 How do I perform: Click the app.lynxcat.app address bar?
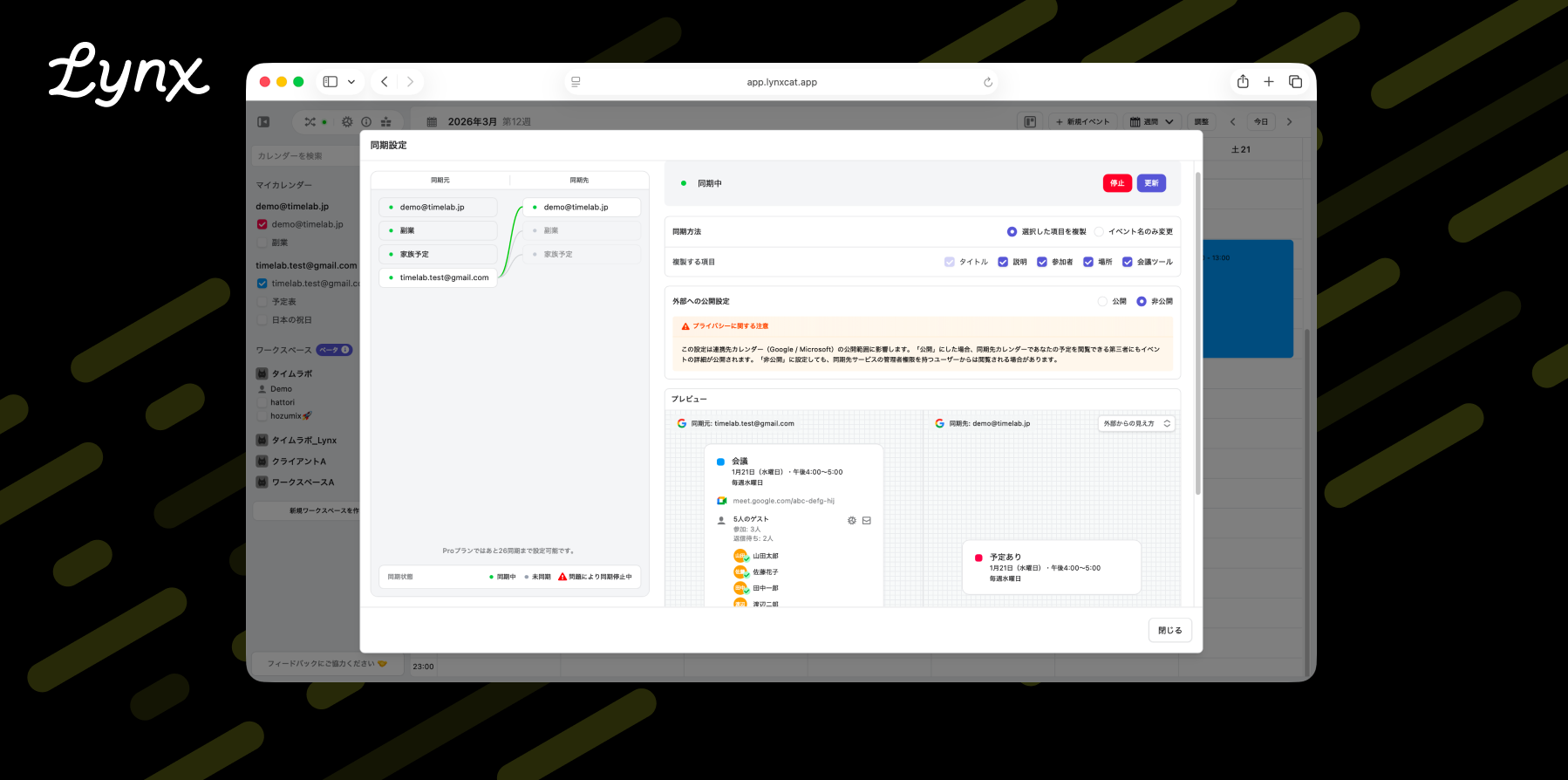[781, 82]
